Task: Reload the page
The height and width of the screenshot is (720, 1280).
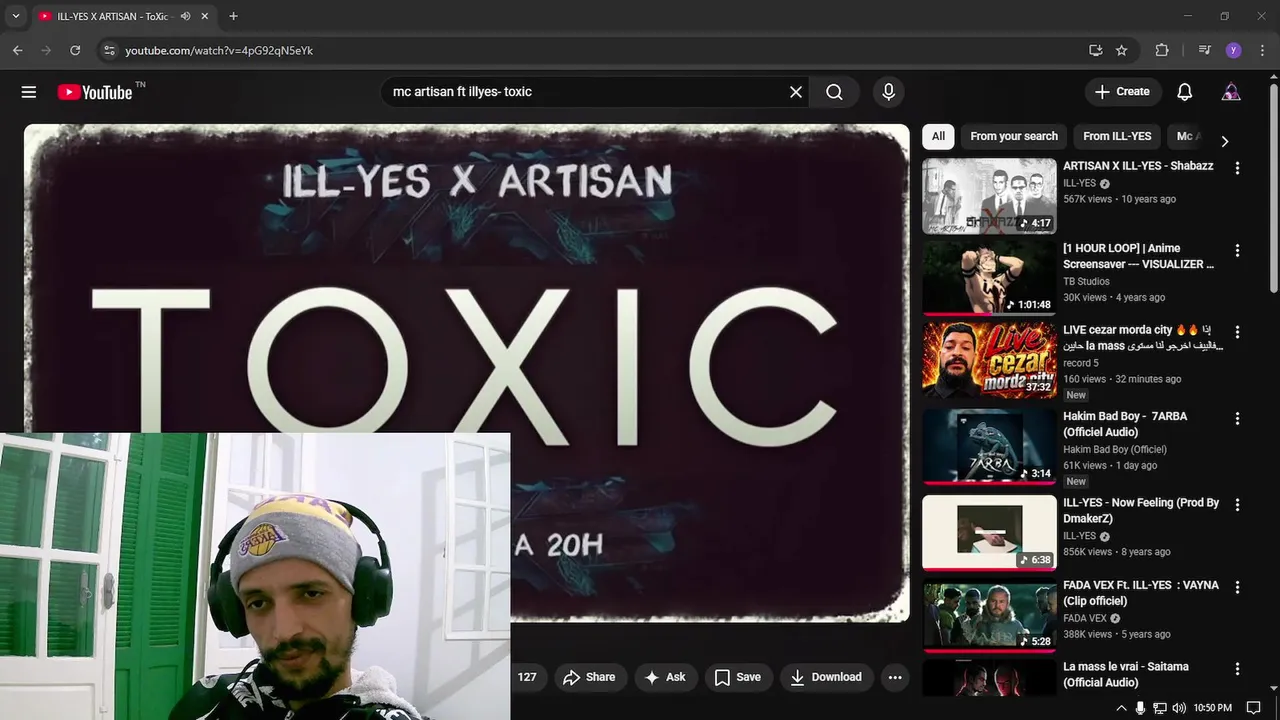Action: (x=75, y=50)
